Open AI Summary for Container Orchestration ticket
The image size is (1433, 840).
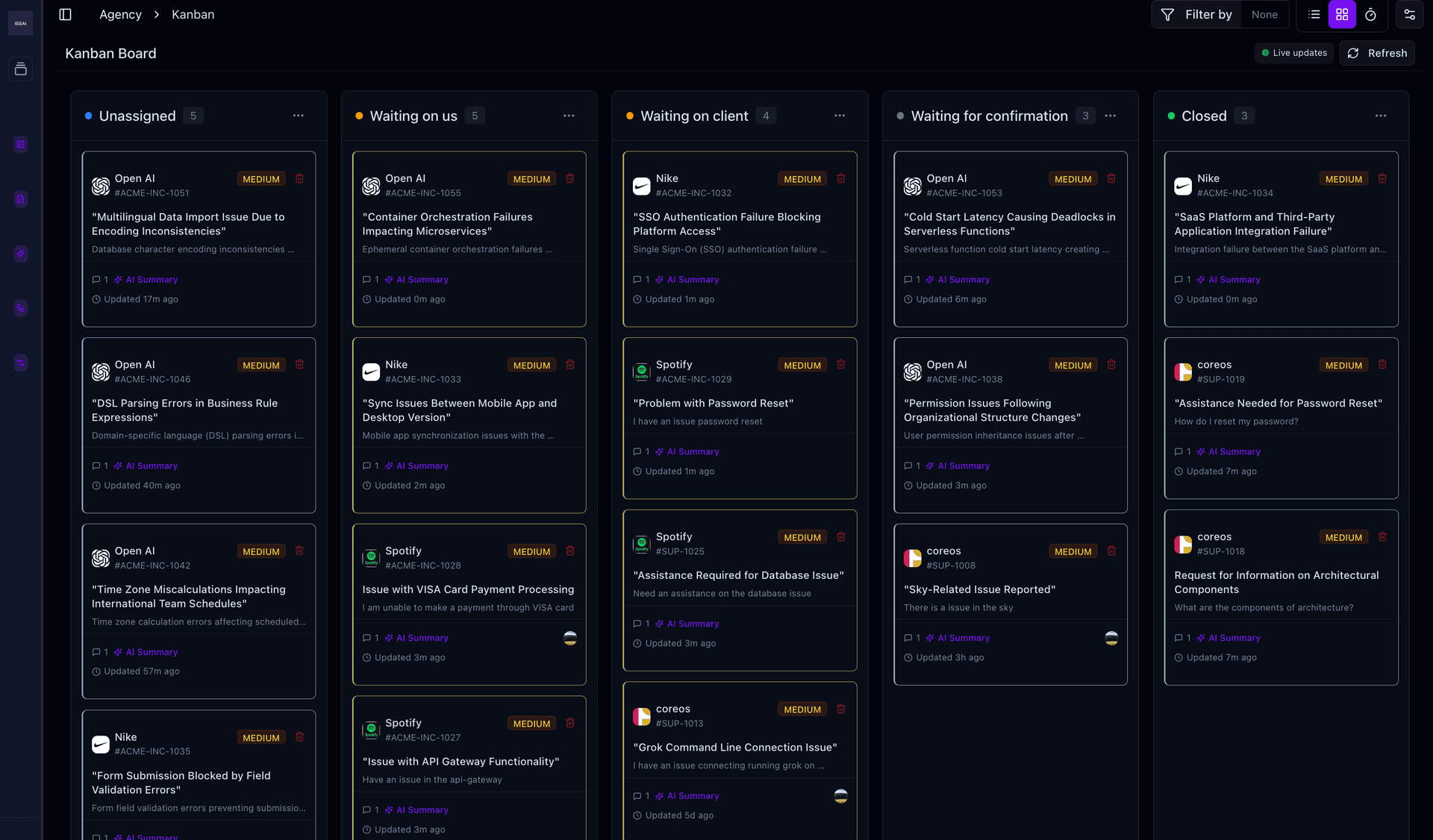[422, 280]
